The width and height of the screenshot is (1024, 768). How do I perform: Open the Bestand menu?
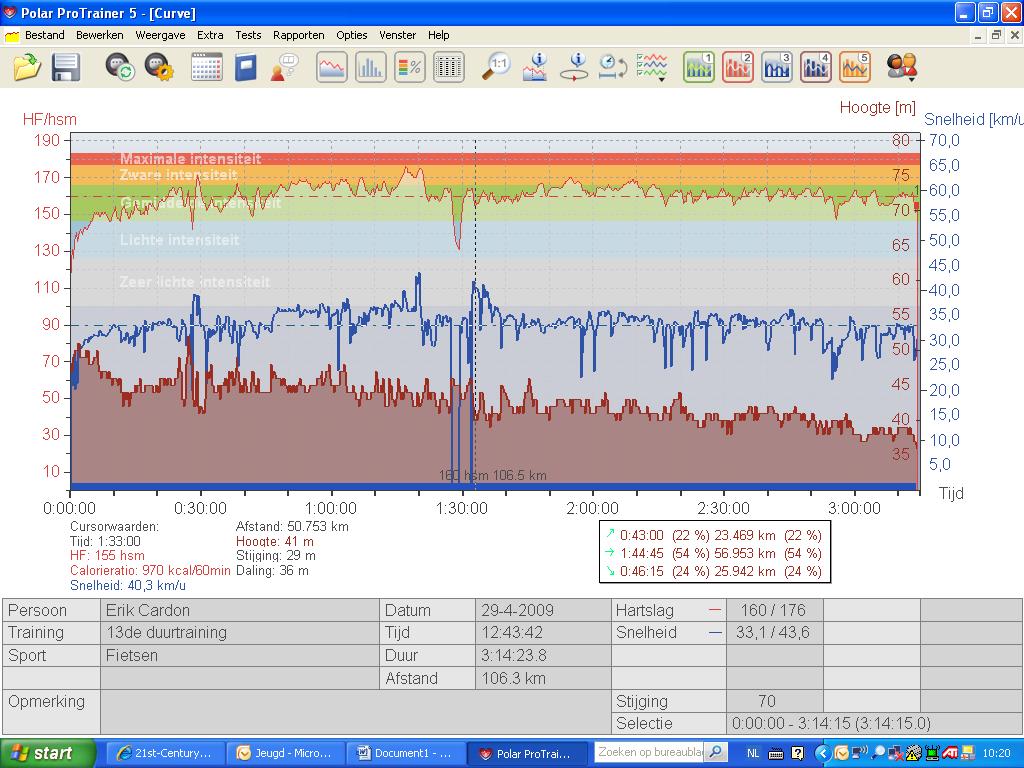44,35
